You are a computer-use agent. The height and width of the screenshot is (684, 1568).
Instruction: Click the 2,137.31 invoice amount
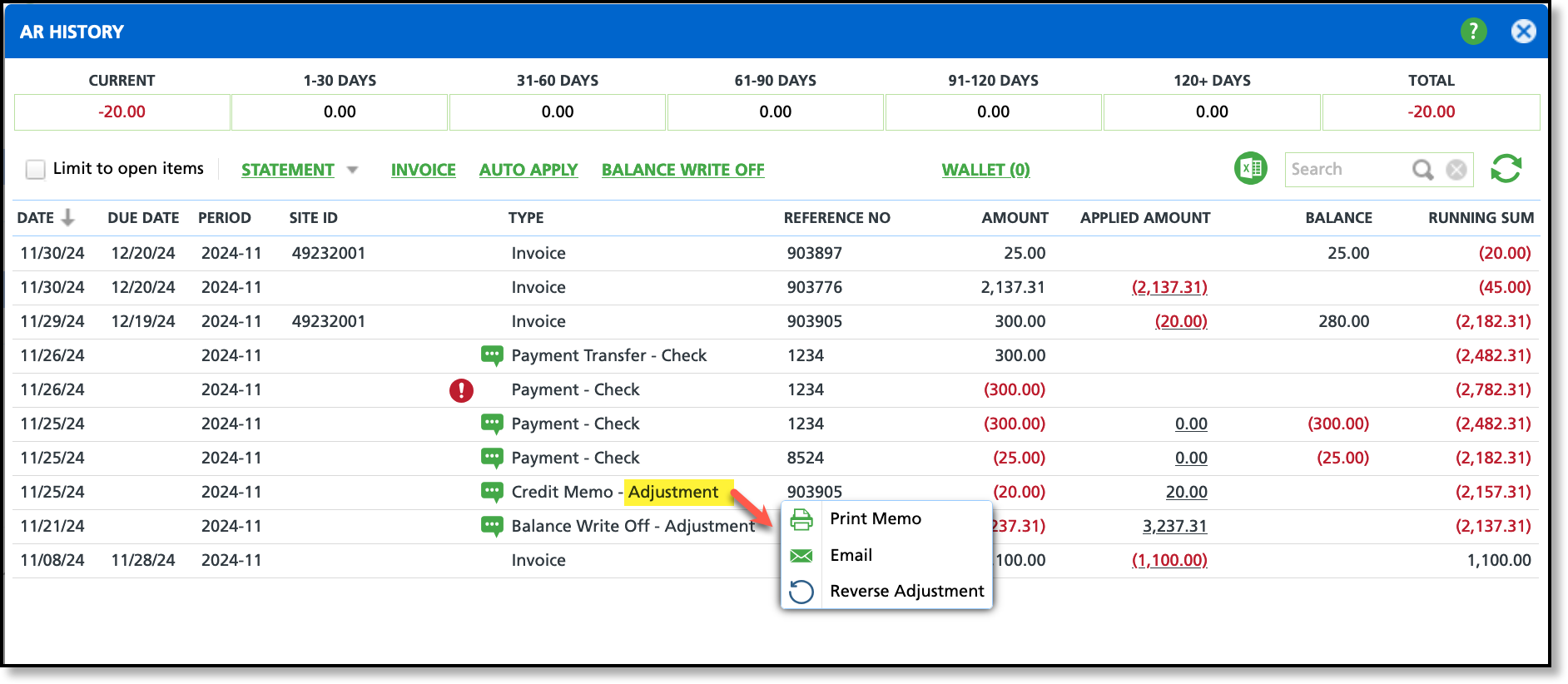pyautogui.click(x=1013, y=287)
